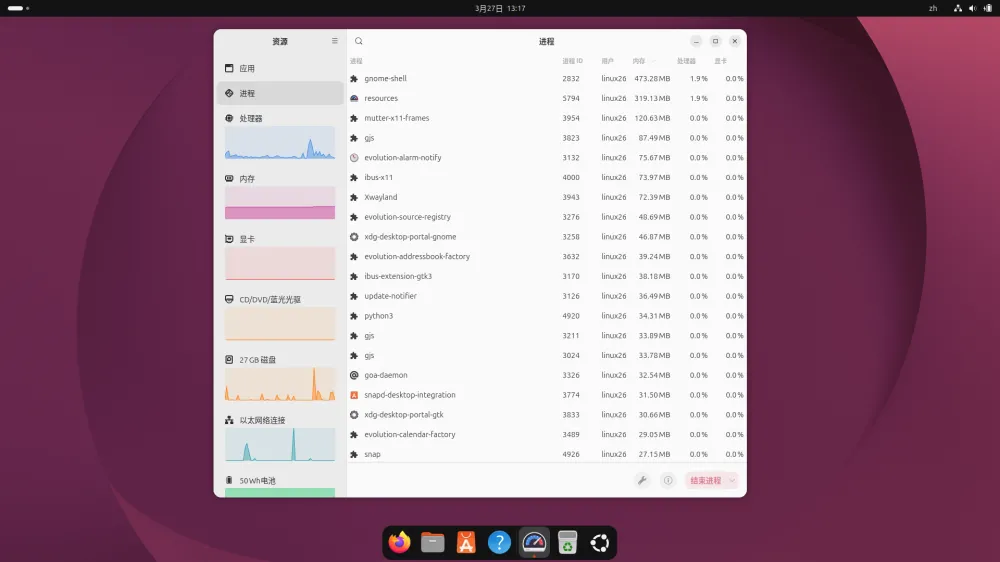1000x562 pixels.
Task: Expand the 结束进程 dropdown arrow
Action: pyautogui.click(x=732, y=480)
